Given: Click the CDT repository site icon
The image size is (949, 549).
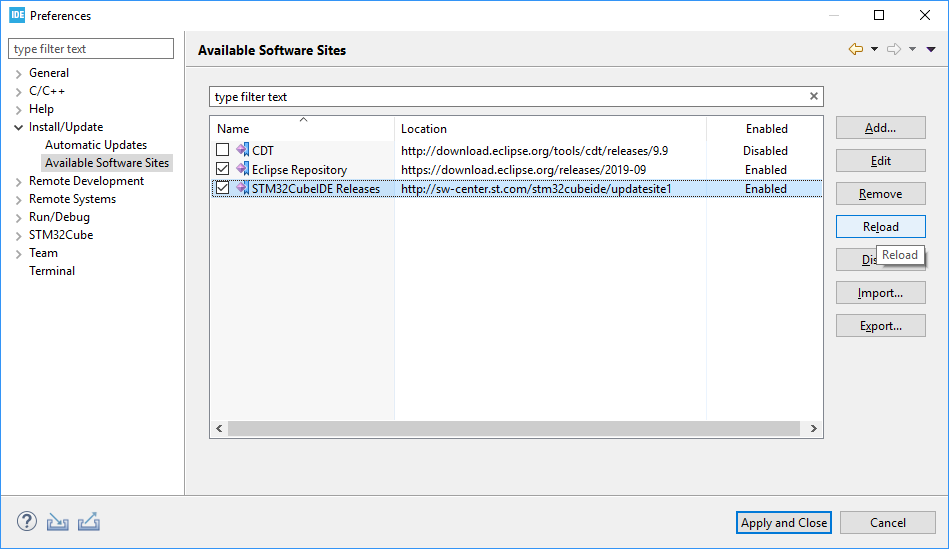Looking at the screenshot, I should click(242, 150).
